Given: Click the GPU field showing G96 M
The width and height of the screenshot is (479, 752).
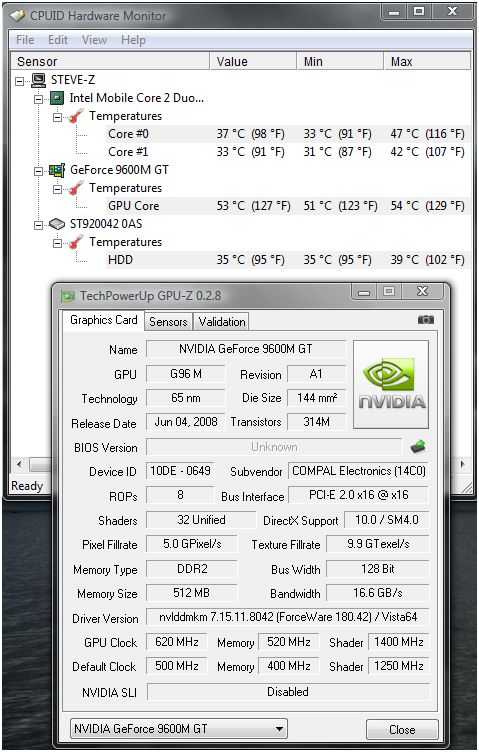Looking at the screenshot, I should point(186,374).
